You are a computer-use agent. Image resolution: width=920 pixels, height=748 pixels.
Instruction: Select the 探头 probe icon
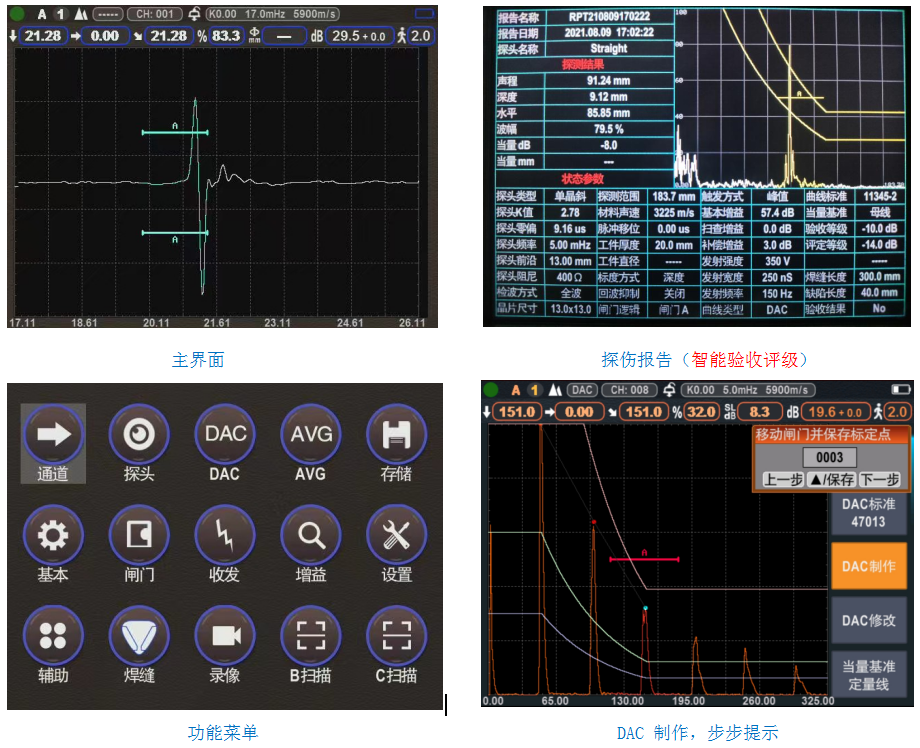coord(139,435)
